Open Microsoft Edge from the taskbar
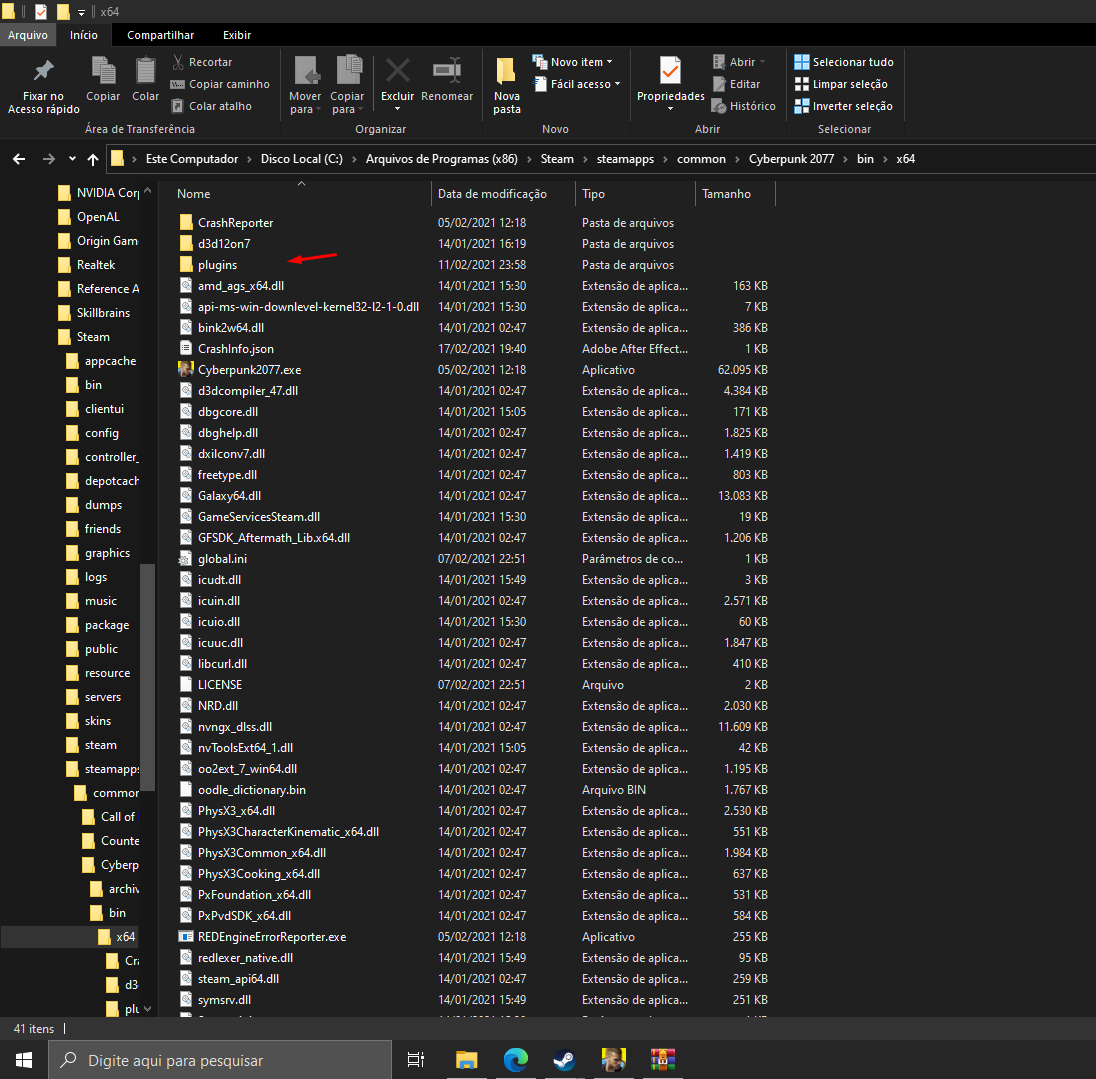 tap(516, 1060)
